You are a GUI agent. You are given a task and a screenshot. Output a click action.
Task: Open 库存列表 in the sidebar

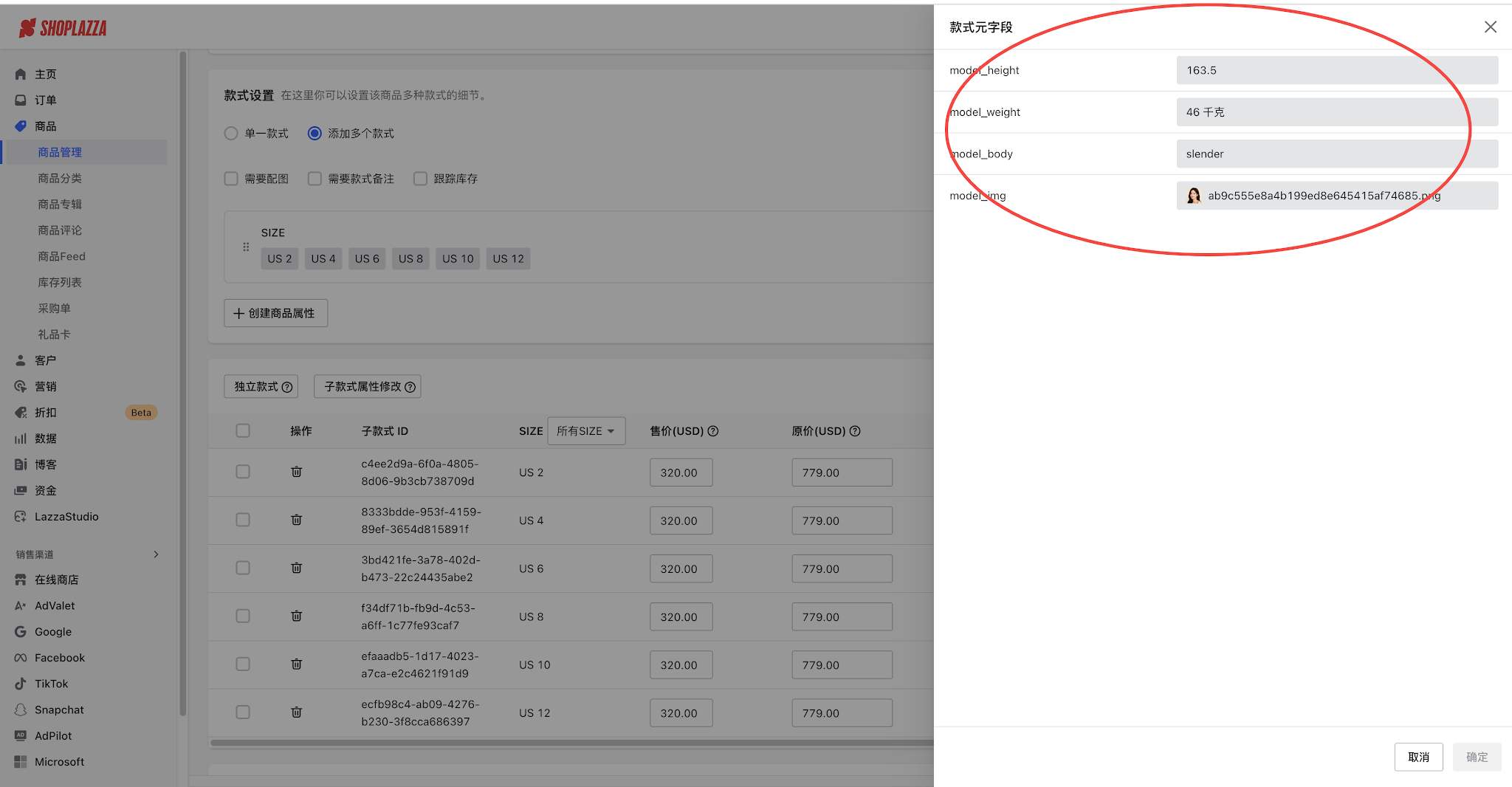tap(60, 283)
